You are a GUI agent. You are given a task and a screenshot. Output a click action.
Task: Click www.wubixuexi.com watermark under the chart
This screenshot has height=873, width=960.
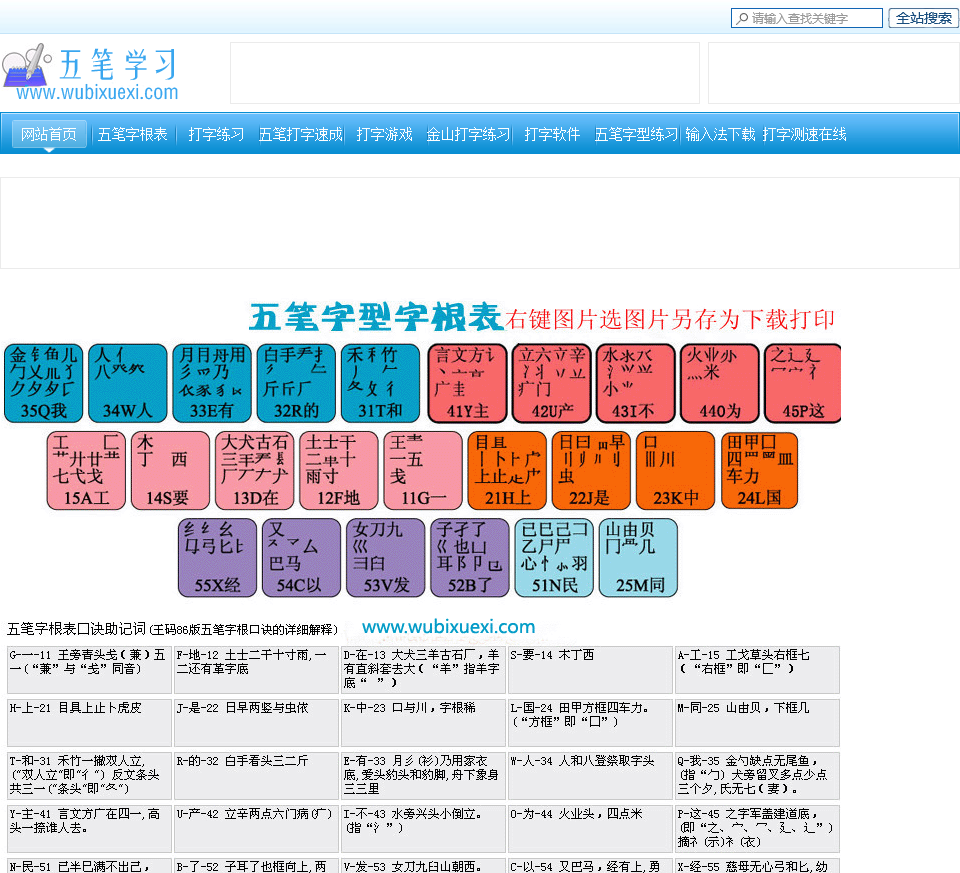tap(448, 627)
